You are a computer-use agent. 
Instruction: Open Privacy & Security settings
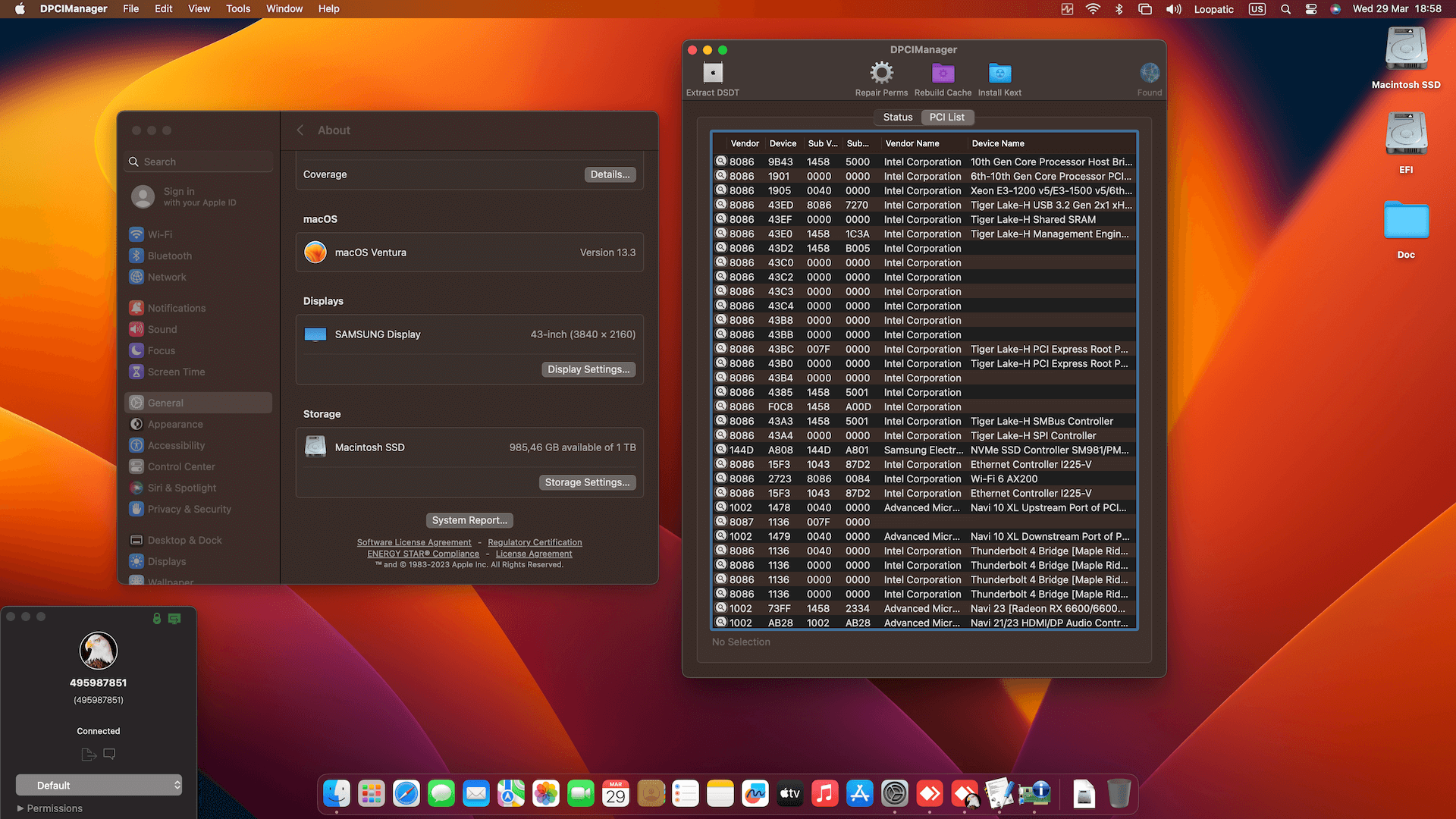188,509
